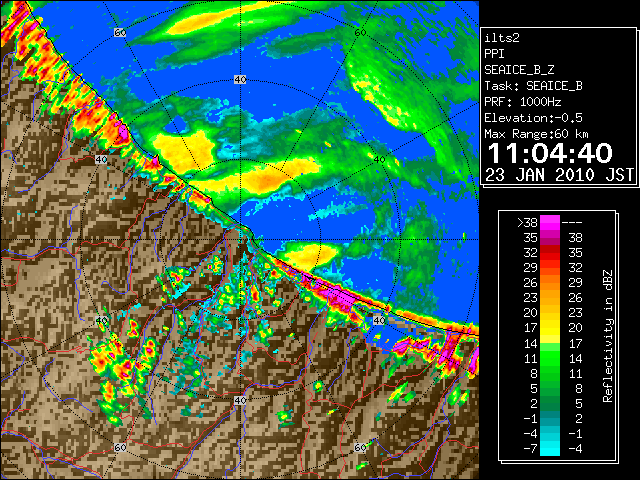640x480 pixels.
Task: Click the 60 km ring label at southwest
Action: point(120,447)
